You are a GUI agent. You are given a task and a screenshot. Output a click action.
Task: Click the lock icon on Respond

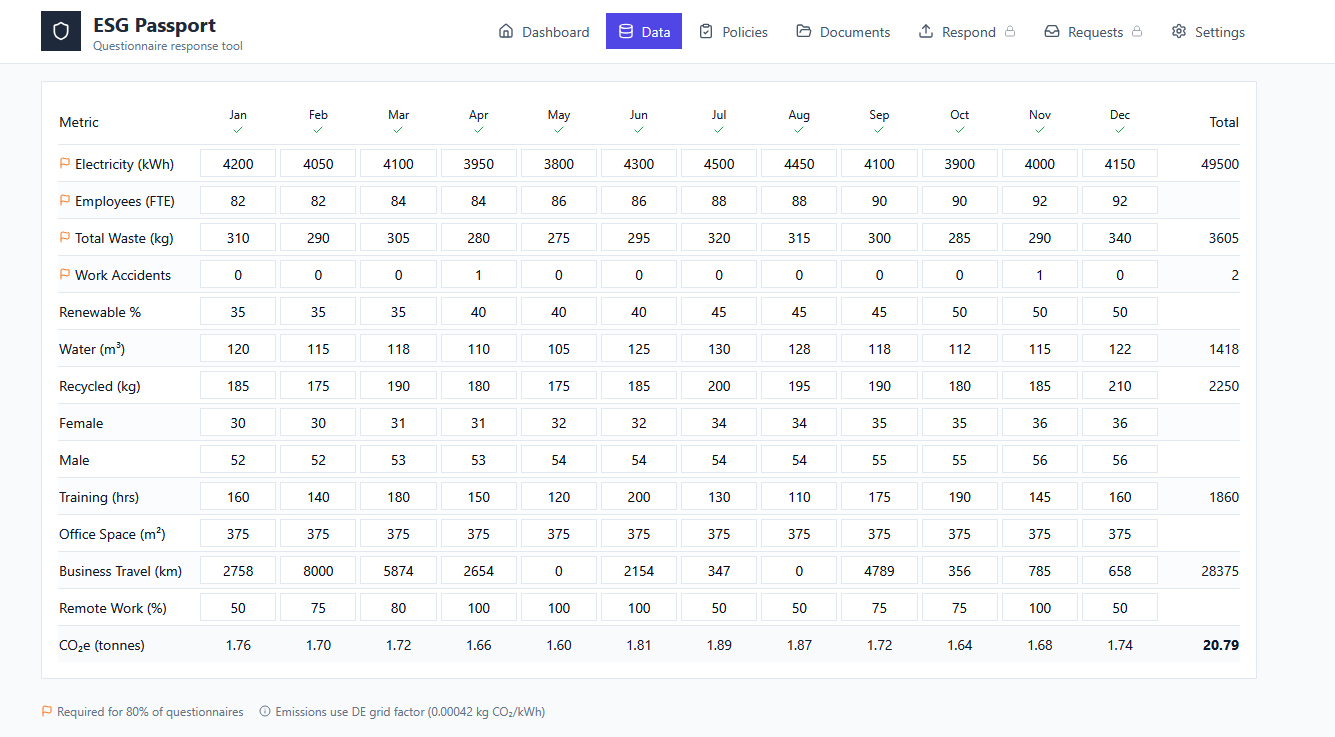[x=1009, y=31]
